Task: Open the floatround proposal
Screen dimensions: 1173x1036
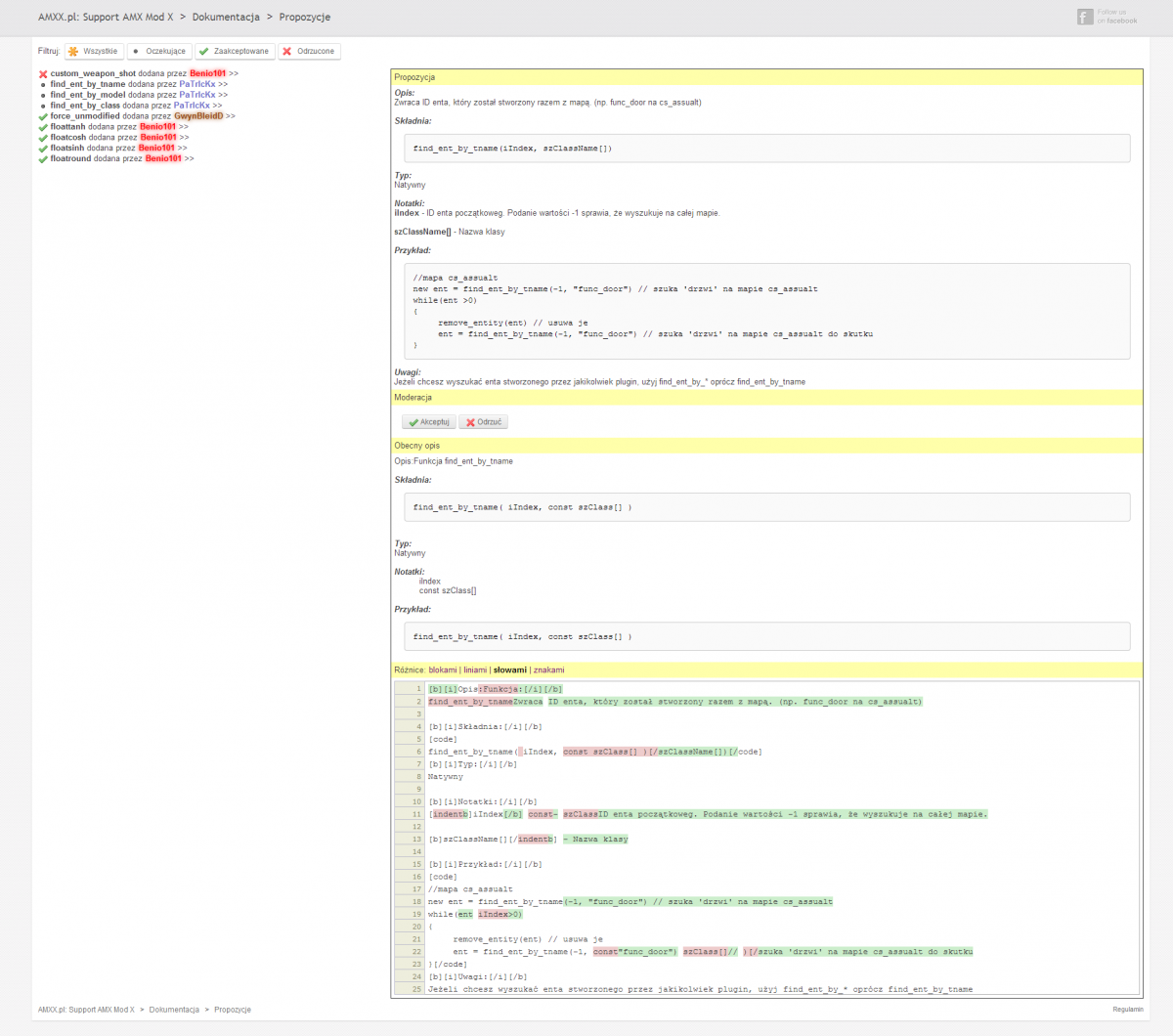Action: [71, 159]
